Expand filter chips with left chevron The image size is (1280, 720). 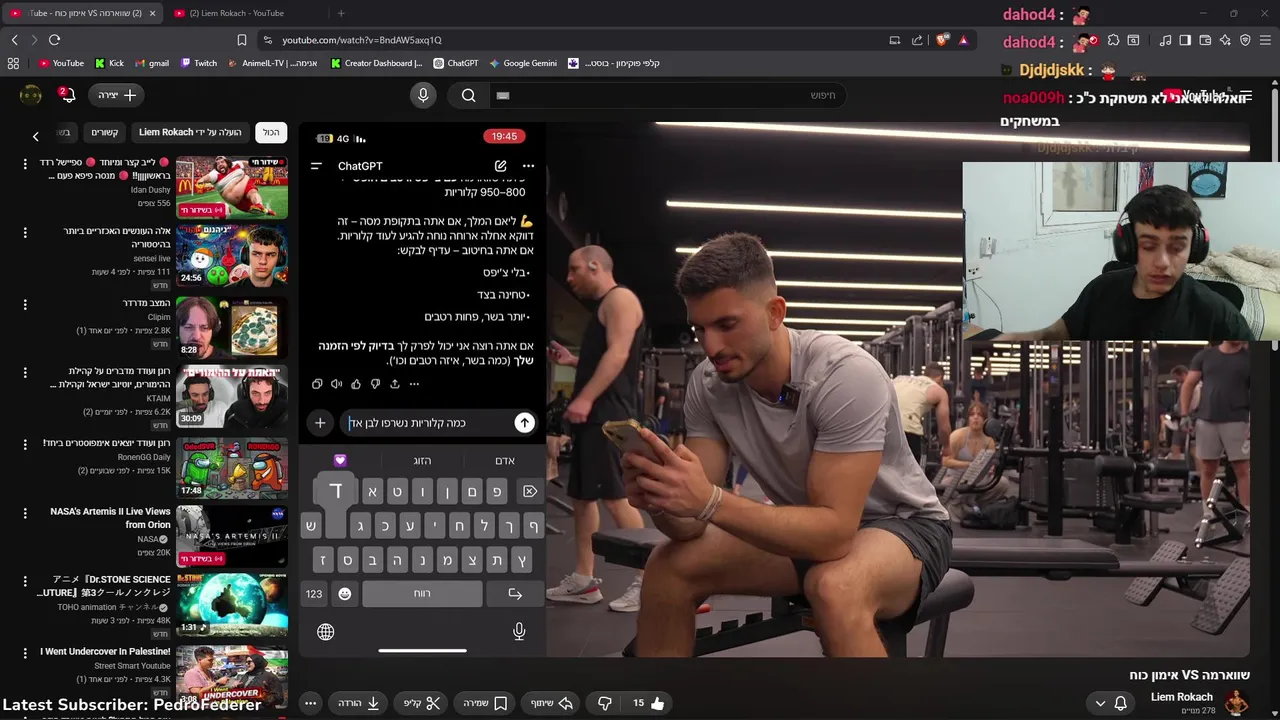click(35, 136)
